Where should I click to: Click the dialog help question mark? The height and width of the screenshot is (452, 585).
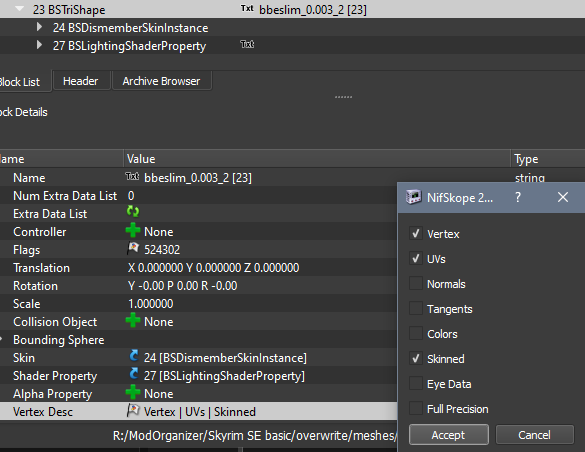click(518, 197)
